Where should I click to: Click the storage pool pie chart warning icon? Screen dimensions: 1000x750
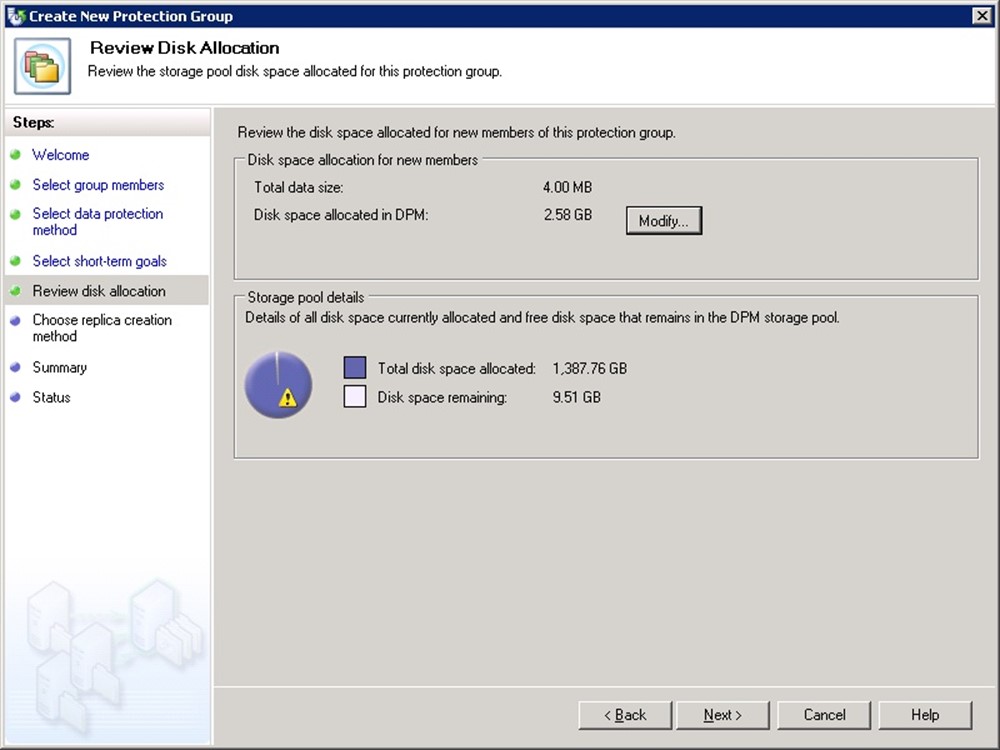[288, 398]
